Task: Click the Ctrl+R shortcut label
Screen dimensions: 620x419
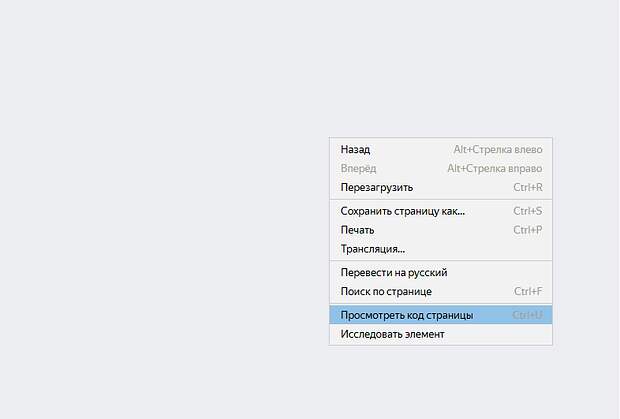Action: pyautogui.click(x=527, y=187)
